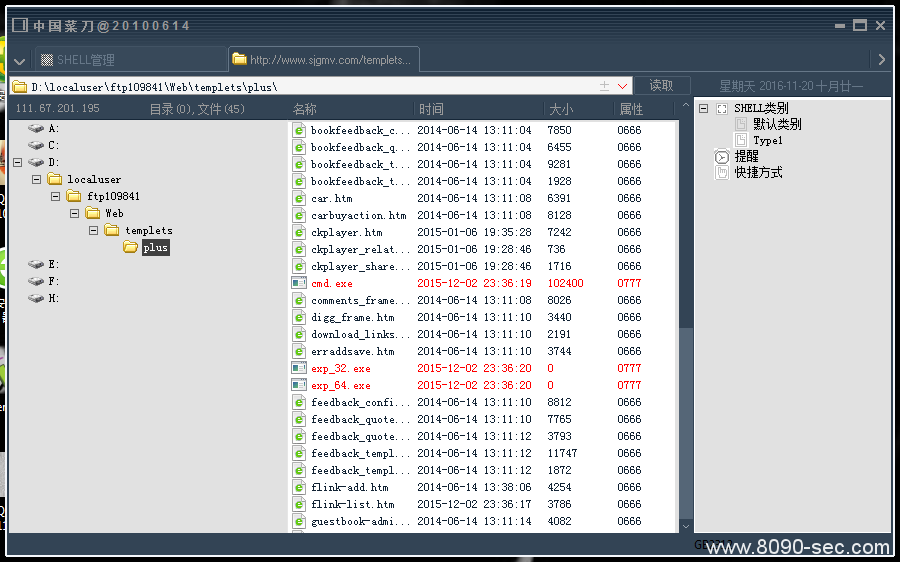Click the file list scrollbar thumb

pos(685,422)
